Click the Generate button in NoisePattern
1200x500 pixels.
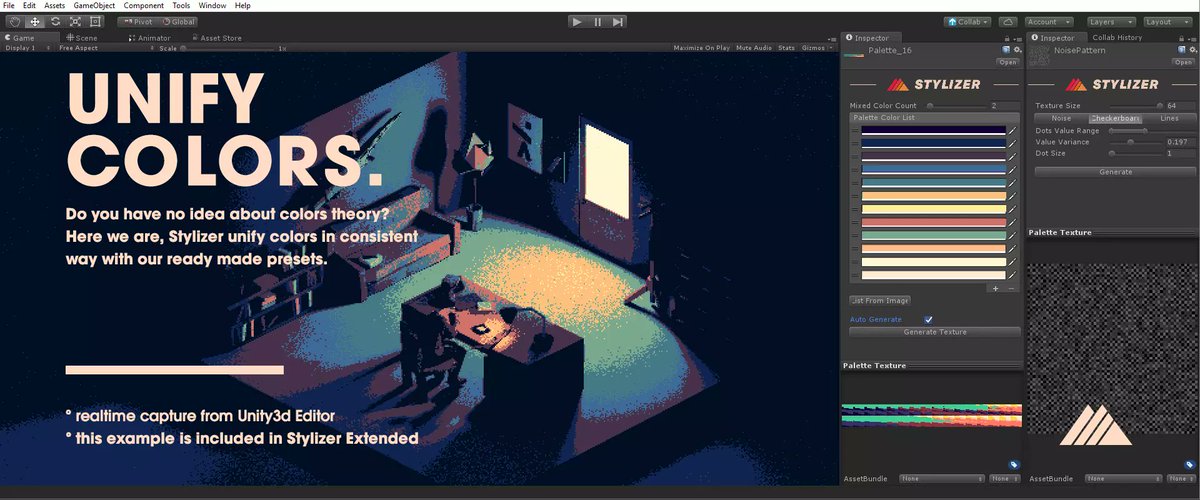1115,172
